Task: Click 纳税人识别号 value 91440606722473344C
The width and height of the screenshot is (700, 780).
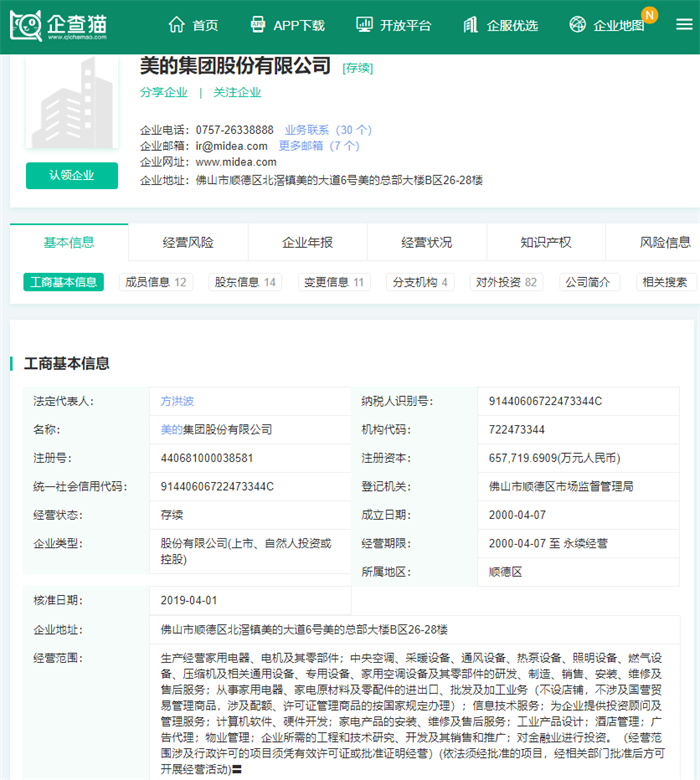Action: (545, 401)
